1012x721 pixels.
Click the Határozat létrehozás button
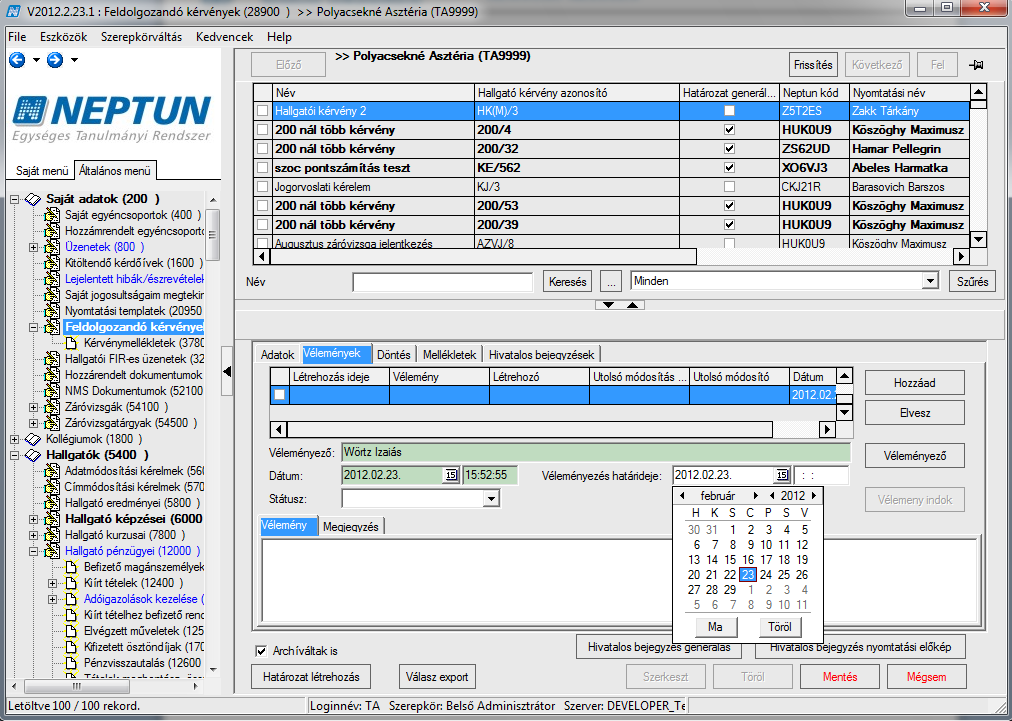[x=311, y=677]
